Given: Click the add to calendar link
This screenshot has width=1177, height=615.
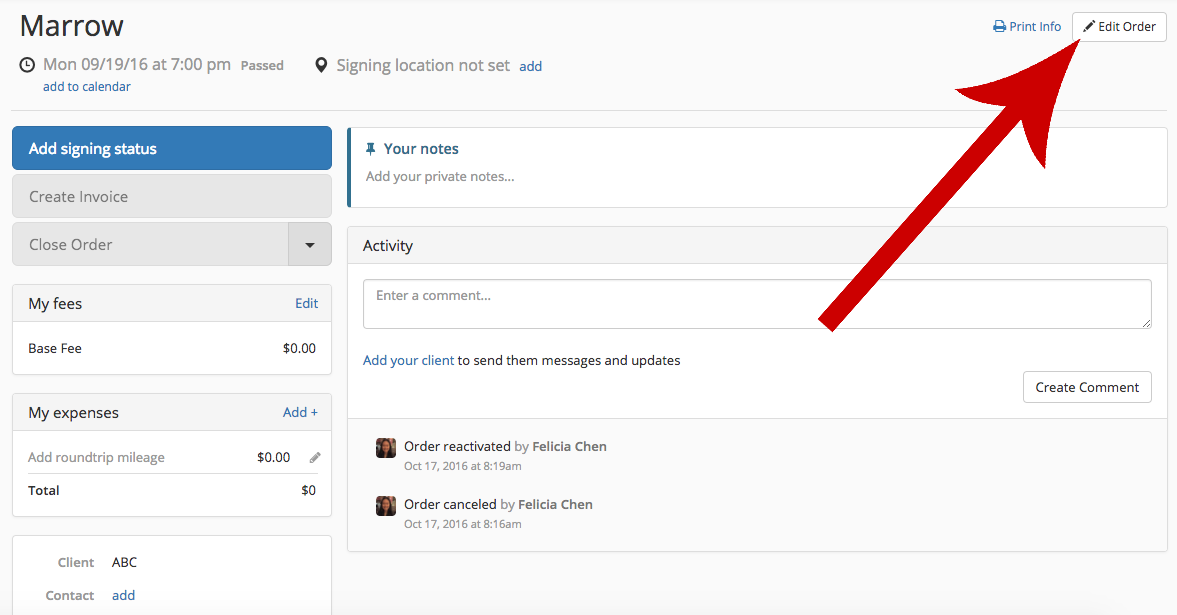Looking at the screenshot, I should pyautogui.click(x=86, y=87).
